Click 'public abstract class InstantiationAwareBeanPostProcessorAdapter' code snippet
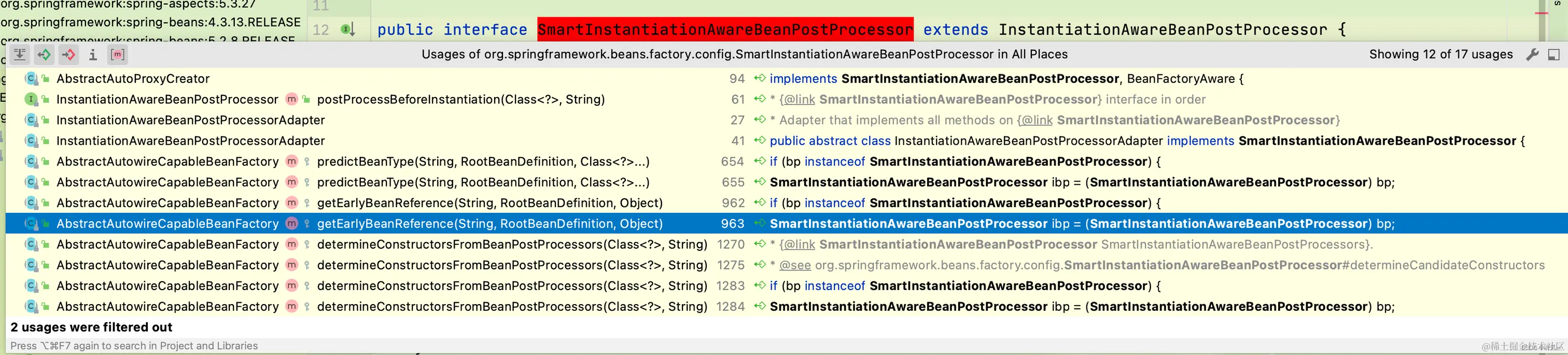 click(x=967, y=141)
